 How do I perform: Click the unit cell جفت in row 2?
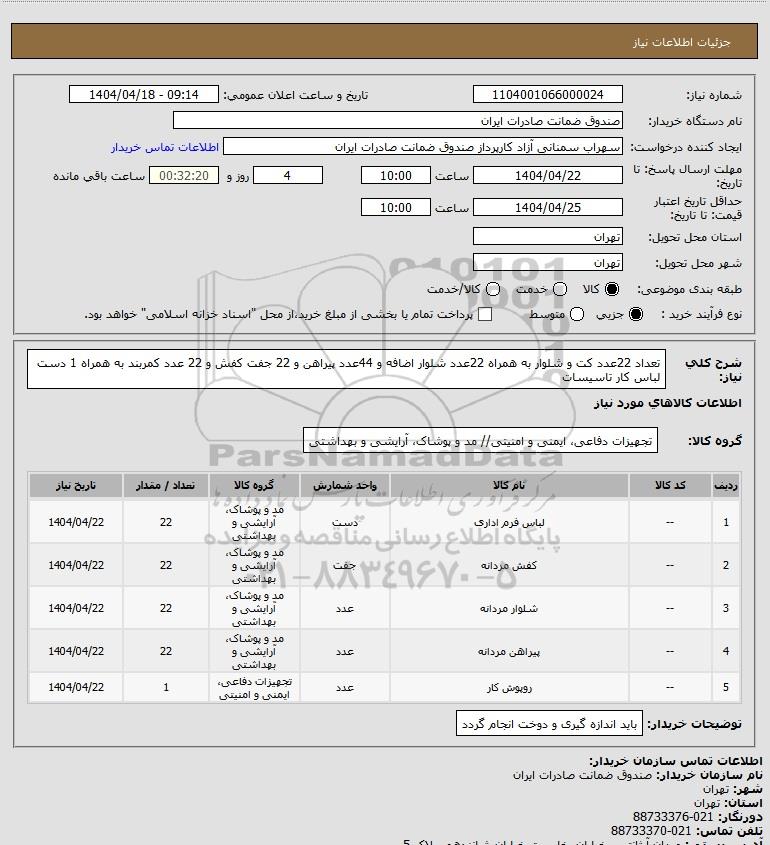[345, 565]
